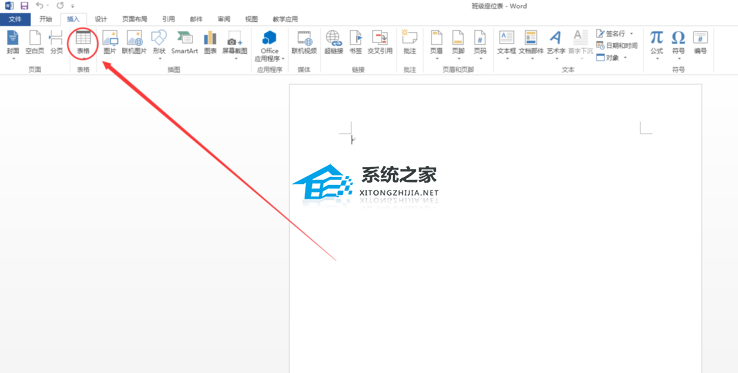
Task: Insert a blank page with 空白页
Action: [35, 42]
